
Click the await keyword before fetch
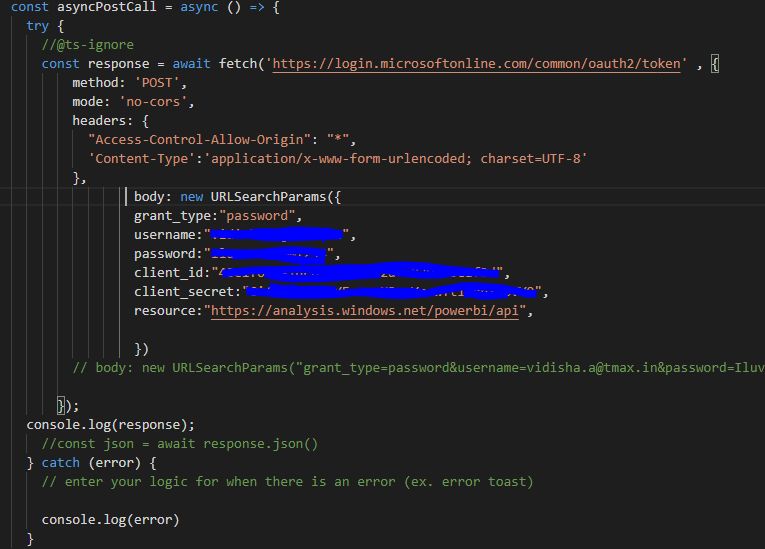point(191,64)
